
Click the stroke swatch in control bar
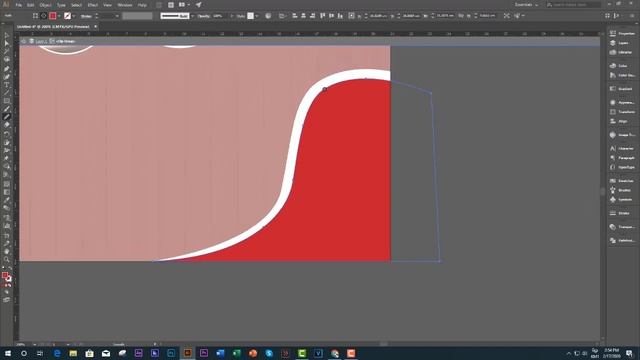click(67, 16)
